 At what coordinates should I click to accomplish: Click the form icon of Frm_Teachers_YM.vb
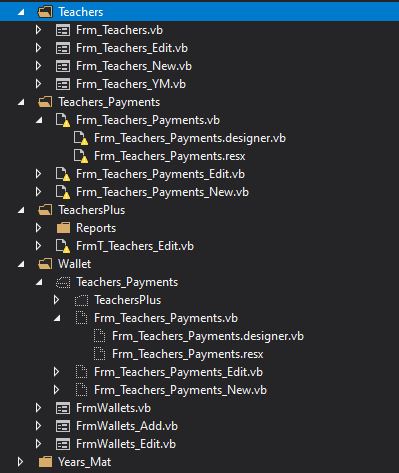pyautogui.click(x=63, y=84)
